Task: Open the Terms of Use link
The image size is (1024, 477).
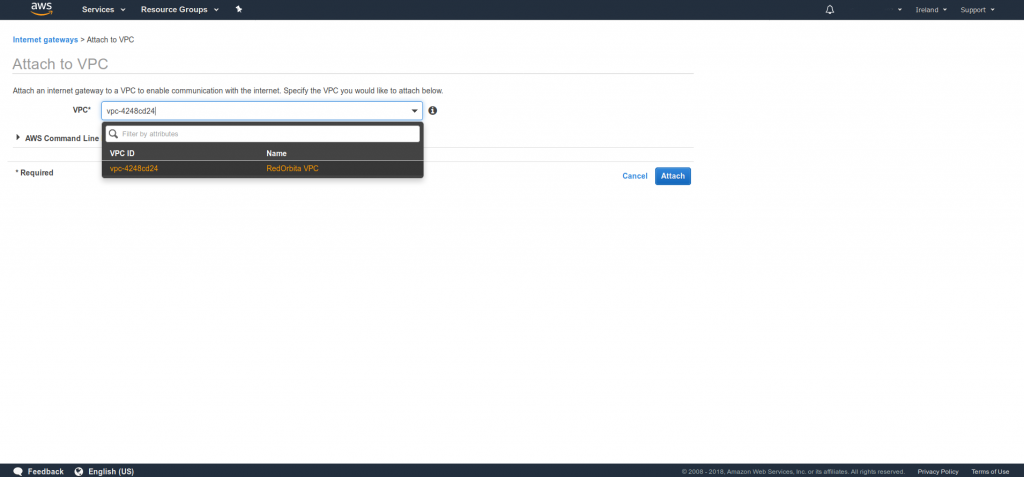Action: [x=989, y=471]
